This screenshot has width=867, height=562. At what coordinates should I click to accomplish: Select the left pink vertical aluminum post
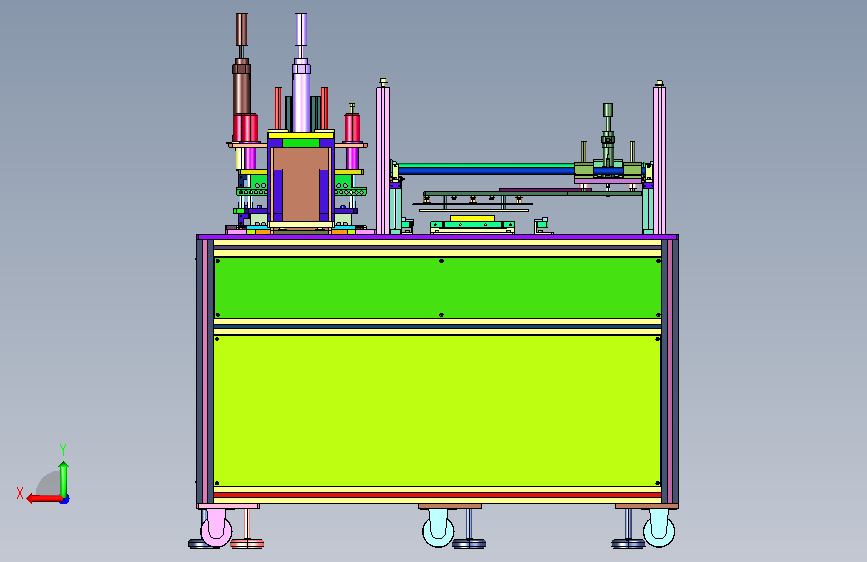(383, 159)
